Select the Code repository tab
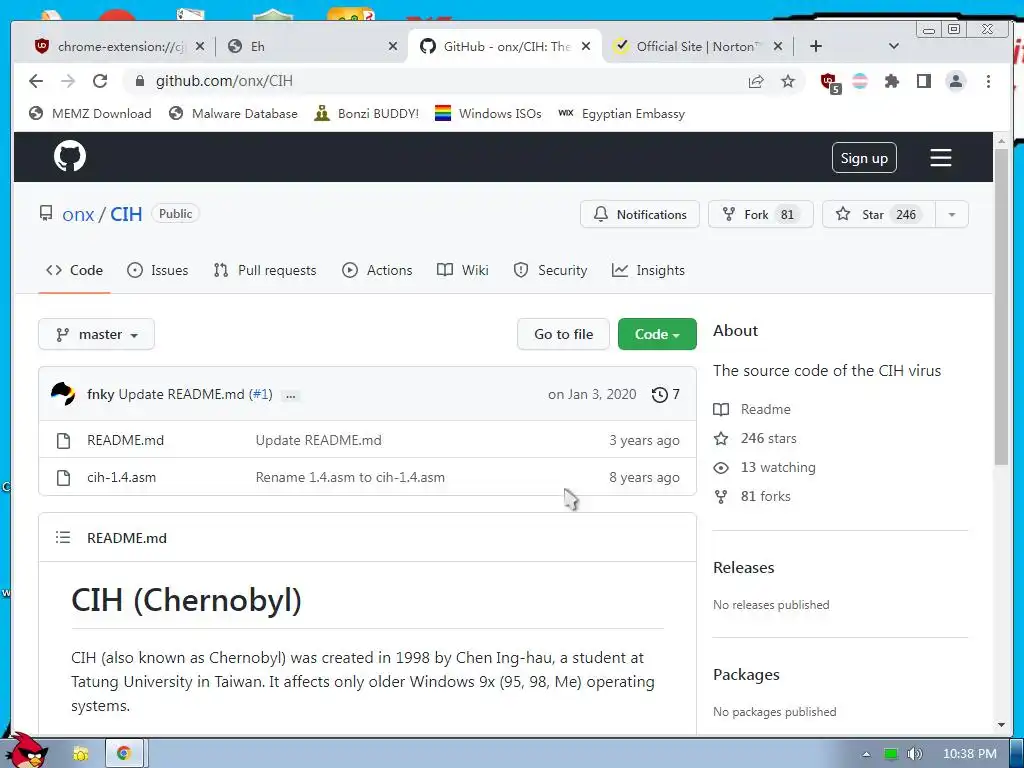1024x768 pixels. click(x=74, y=270)
